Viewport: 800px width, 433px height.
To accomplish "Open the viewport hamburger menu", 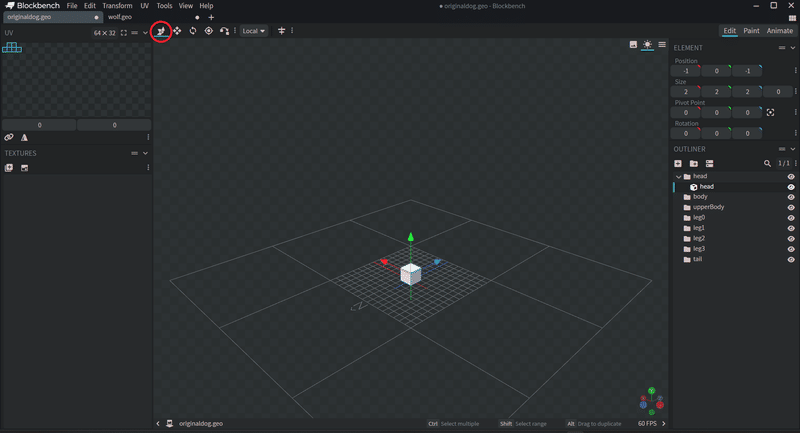I will pos(662,45).
